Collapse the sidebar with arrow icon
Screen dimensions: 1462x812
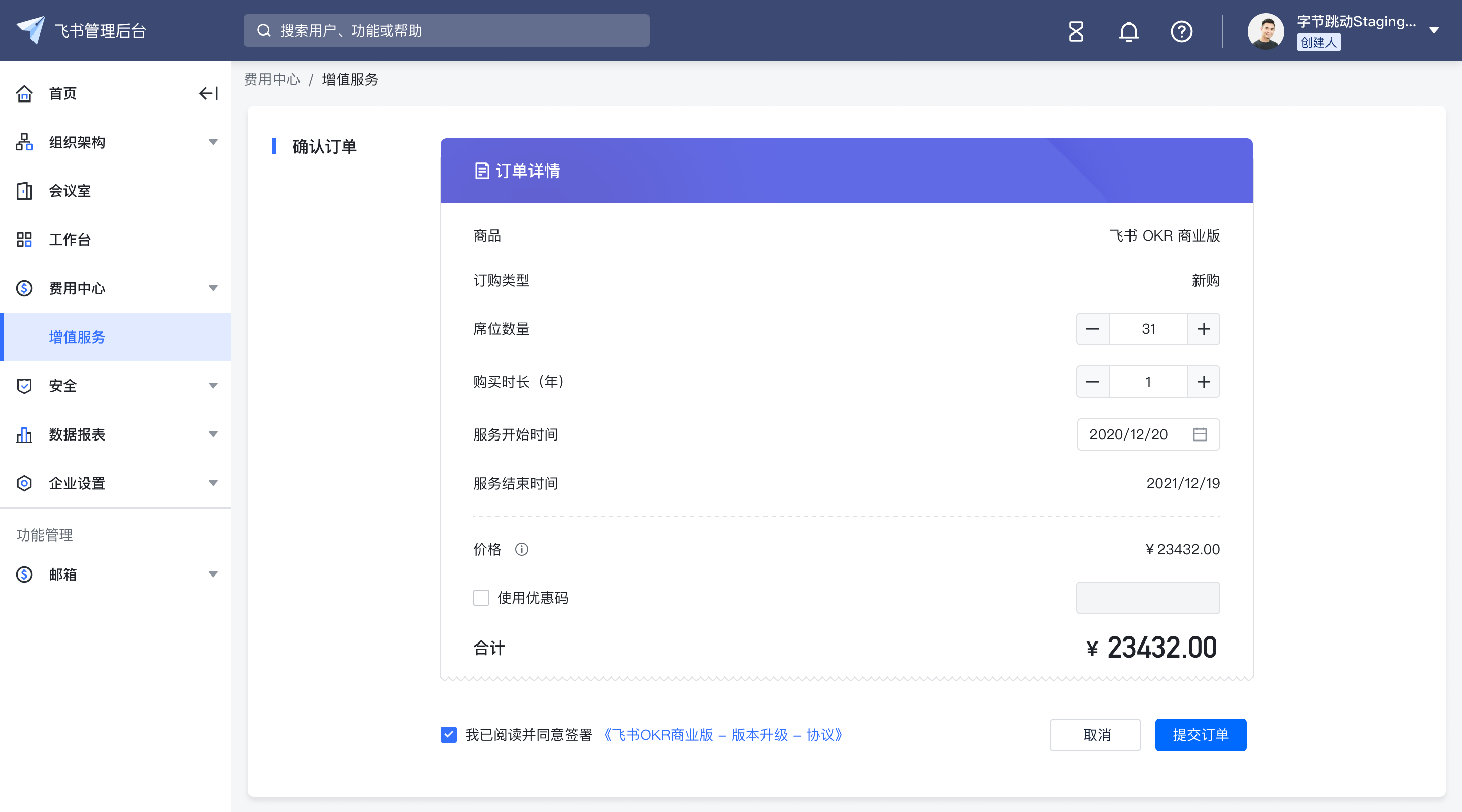pos(208,93)
